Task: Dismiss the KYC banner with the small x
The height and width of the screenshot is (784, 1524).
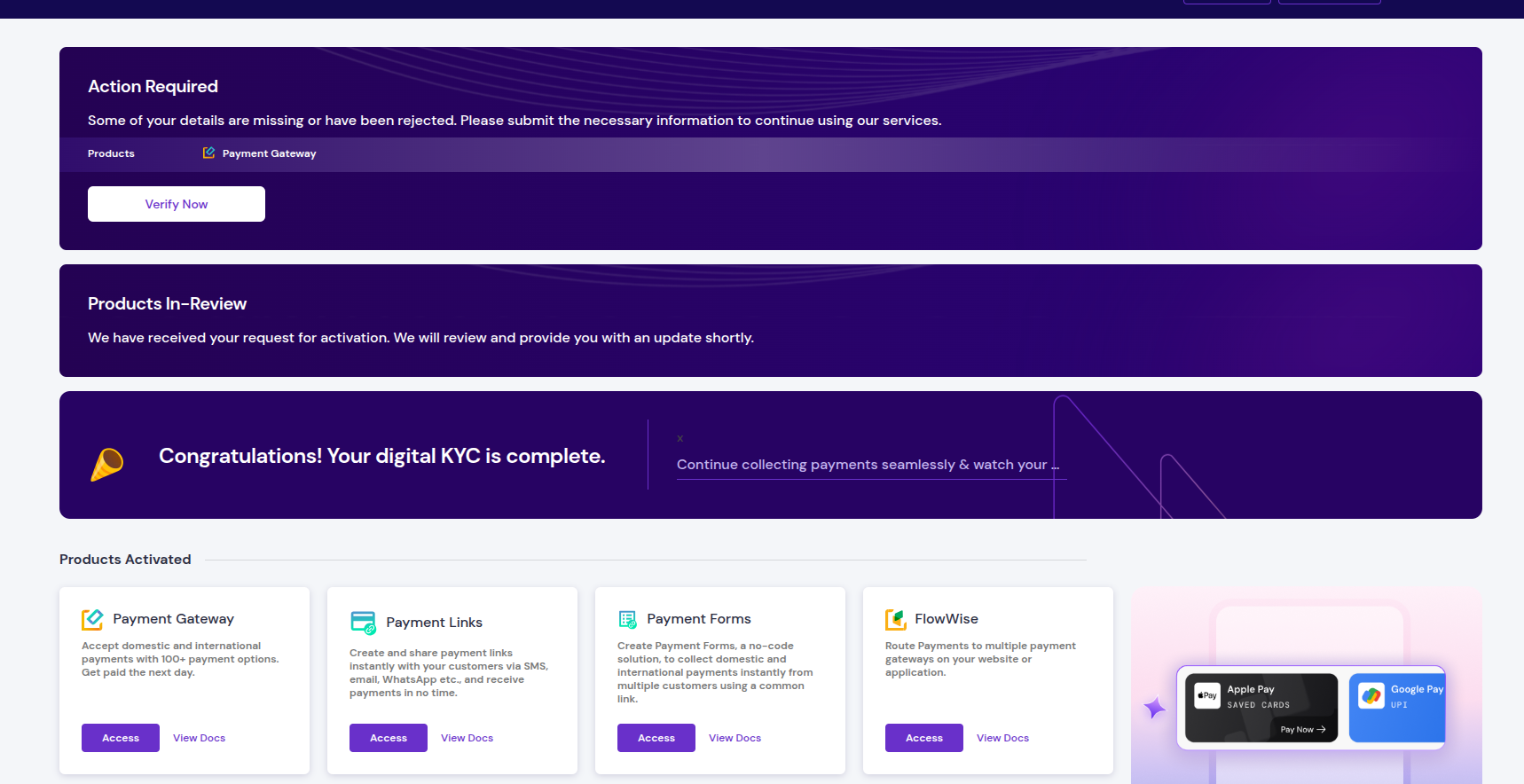Action: pos(680,439)
